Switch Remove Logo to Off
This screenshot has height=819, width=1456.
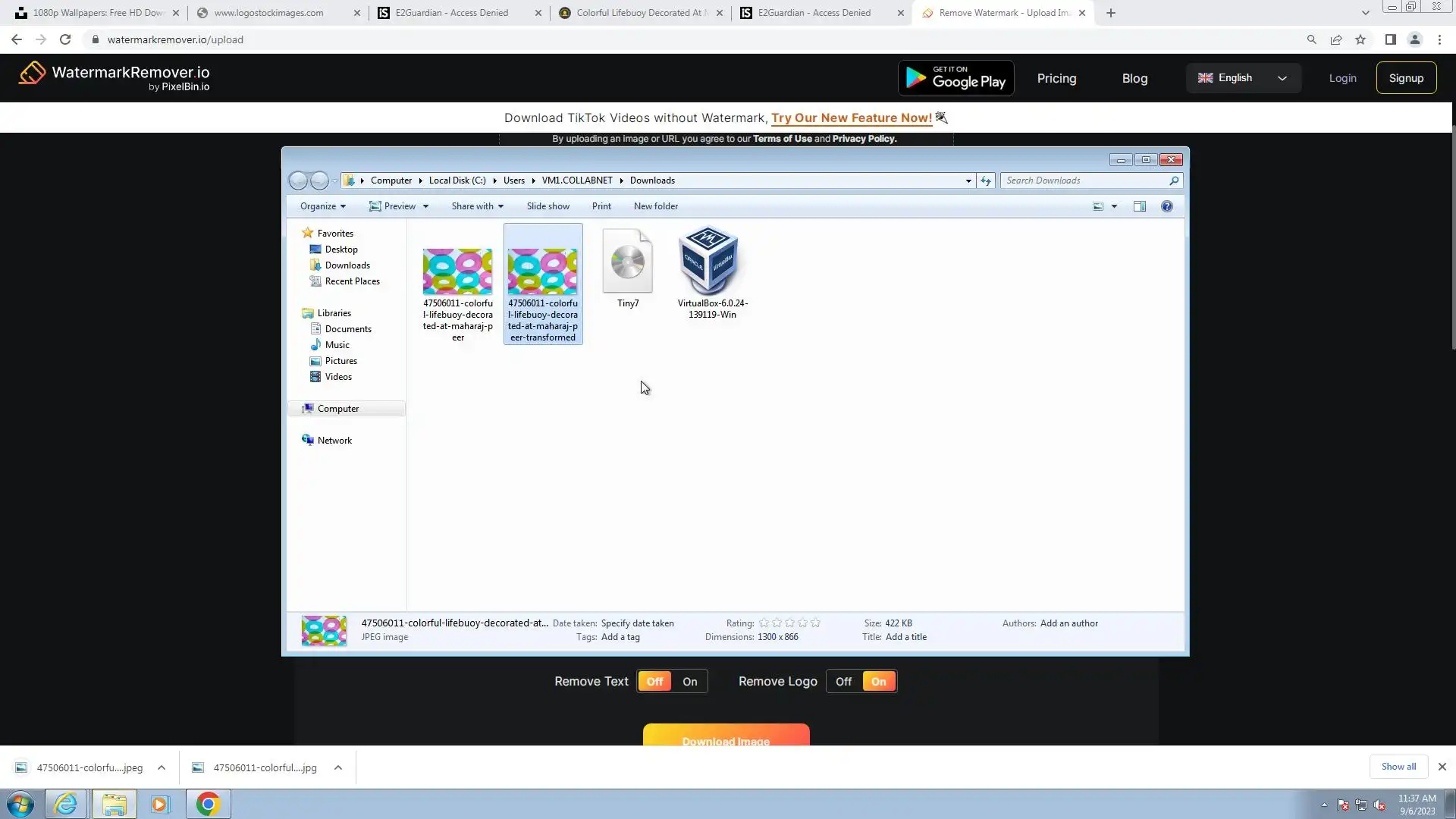(843, 682)
